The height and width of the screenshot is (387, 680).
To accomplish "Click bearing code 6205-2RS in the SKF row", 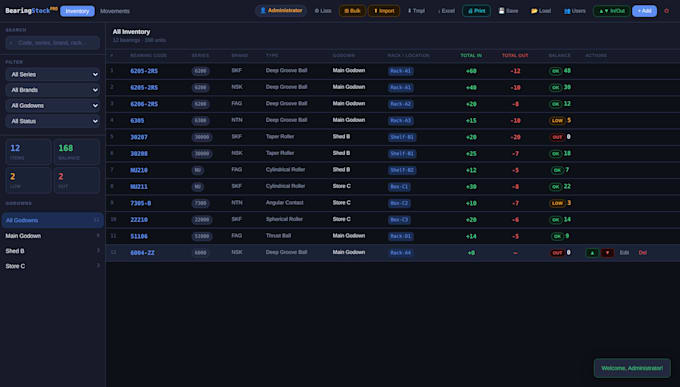I will [x=144, y=71].
